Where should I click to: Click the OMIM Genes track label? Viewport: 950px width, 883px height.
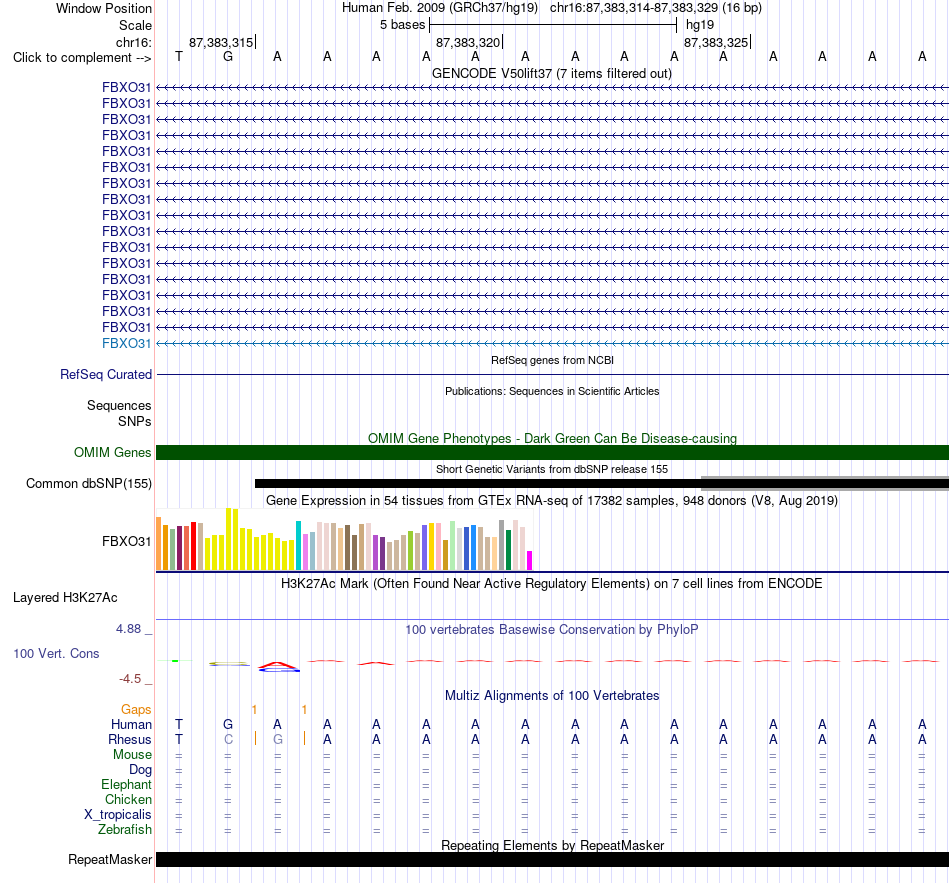pyautogui.click(x=112, y=453)
